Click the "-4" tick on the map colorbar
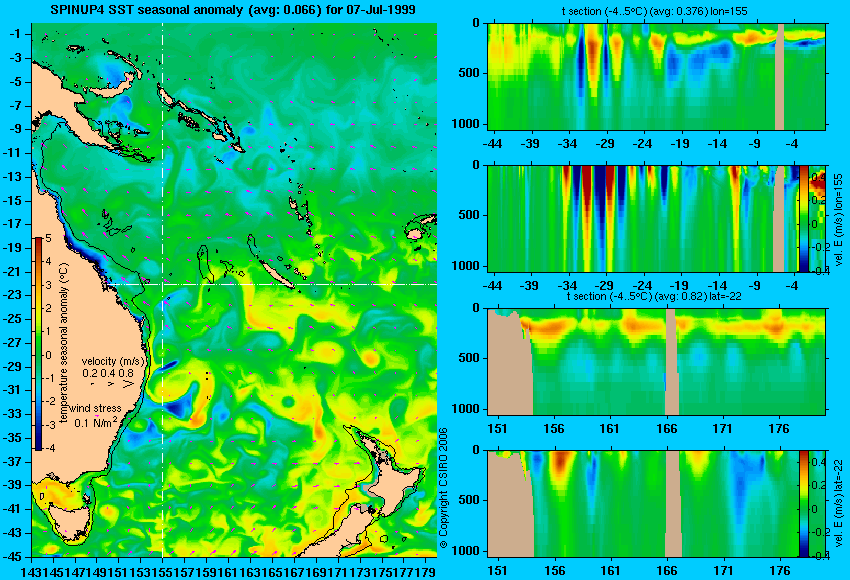 48,448
